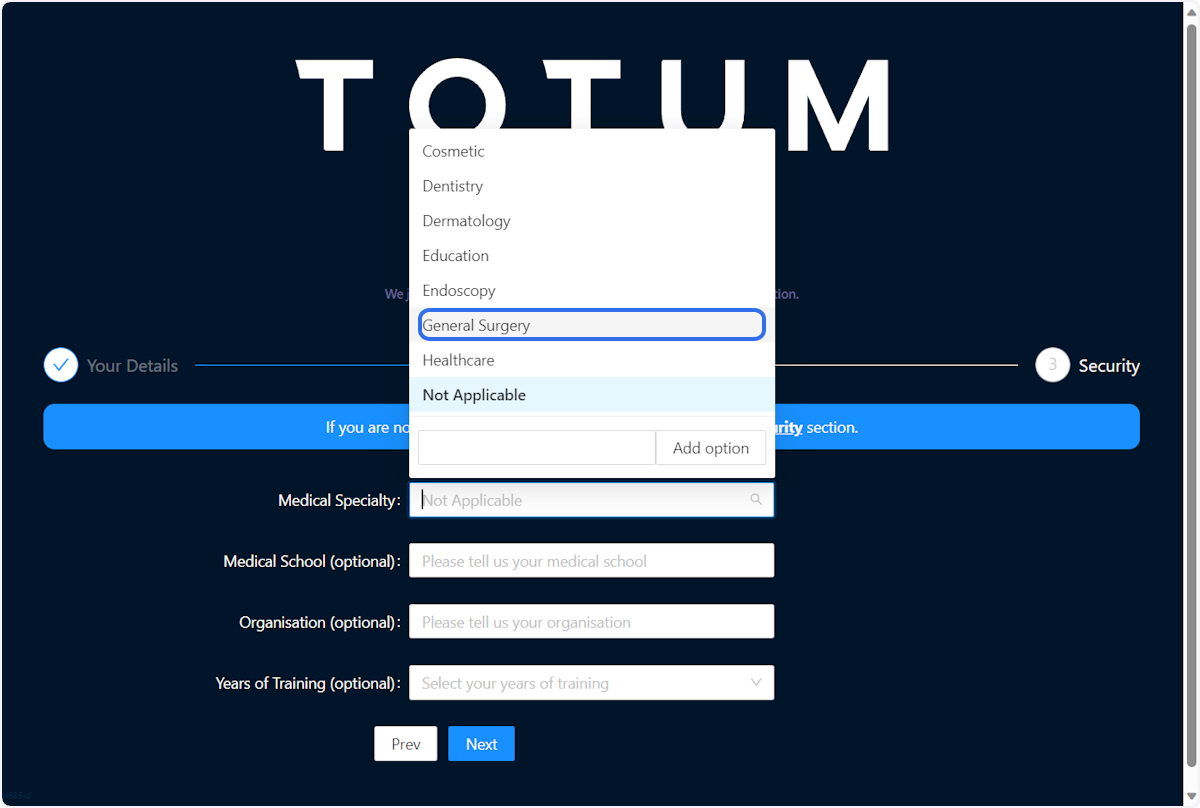Click the Your Details step label
This screenshot has width=1200, height=808.
[132, 366]
